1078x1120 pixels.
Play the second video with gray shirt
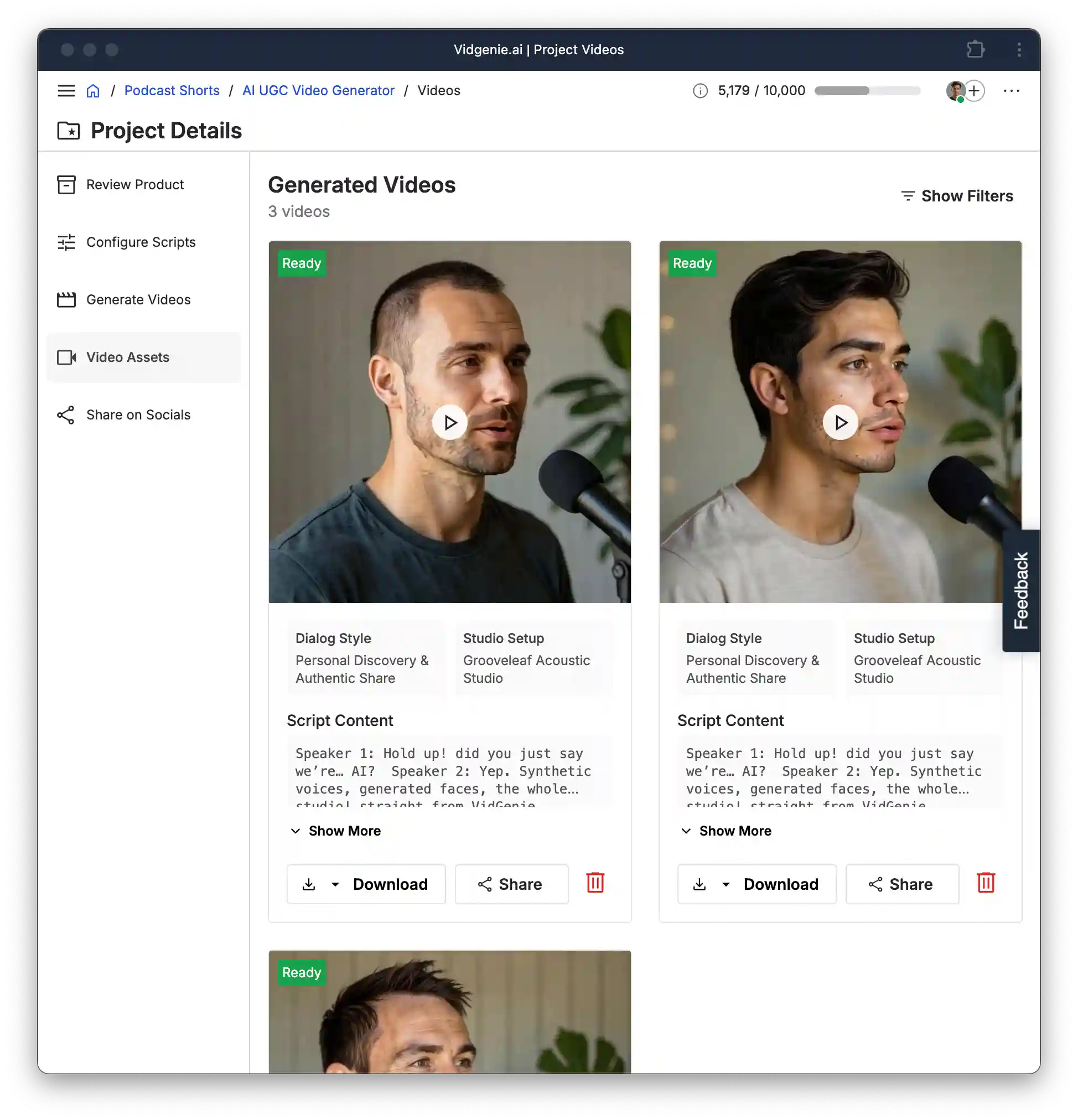840,423
